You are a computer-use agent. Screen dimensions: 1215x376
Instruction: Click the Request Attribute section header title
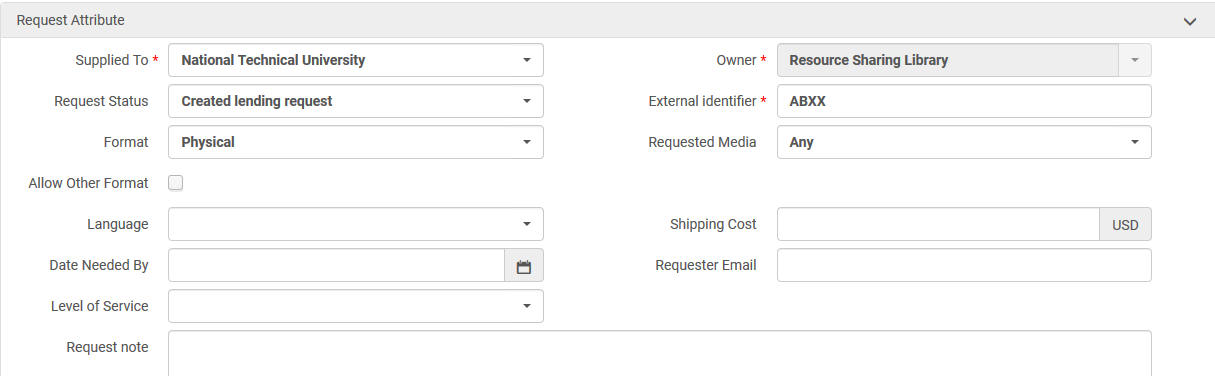pos(71,20)
